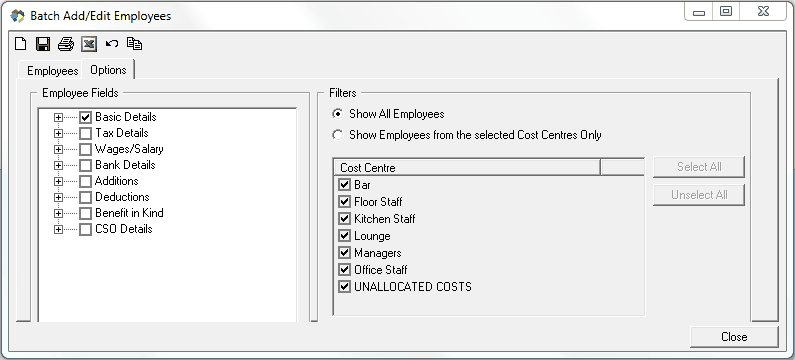Click the New blank page toolbar icon
The image size is (795, 360).
click(20, 44)
